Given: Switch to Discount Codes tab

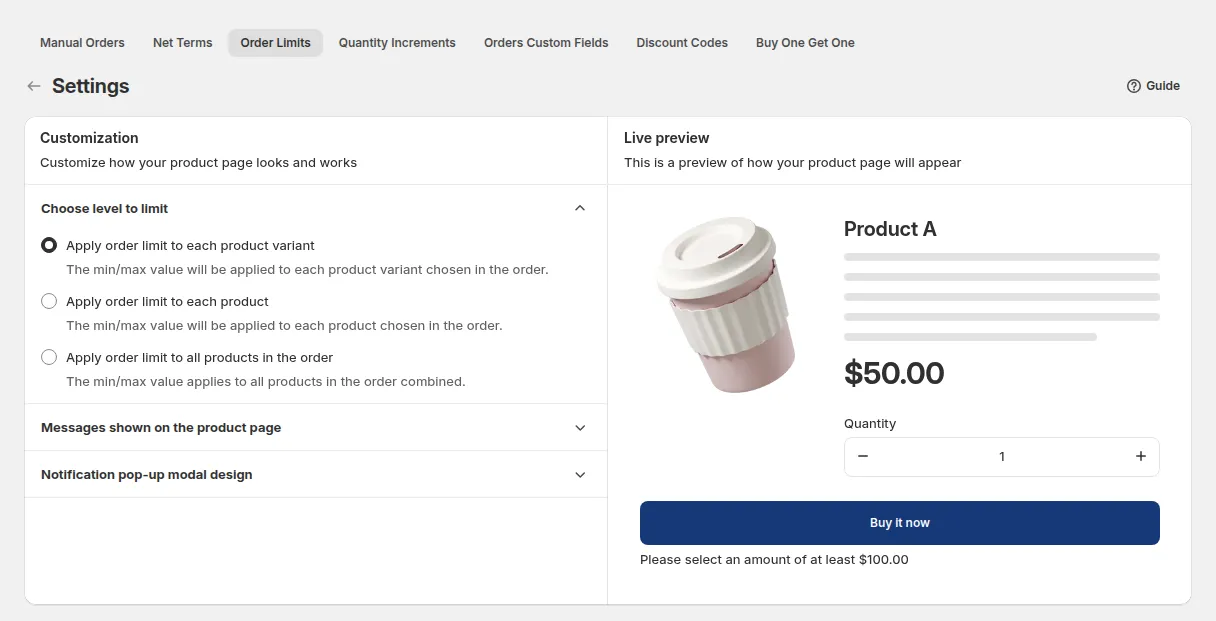Looking at the screenshot, I should pos(682,43).
